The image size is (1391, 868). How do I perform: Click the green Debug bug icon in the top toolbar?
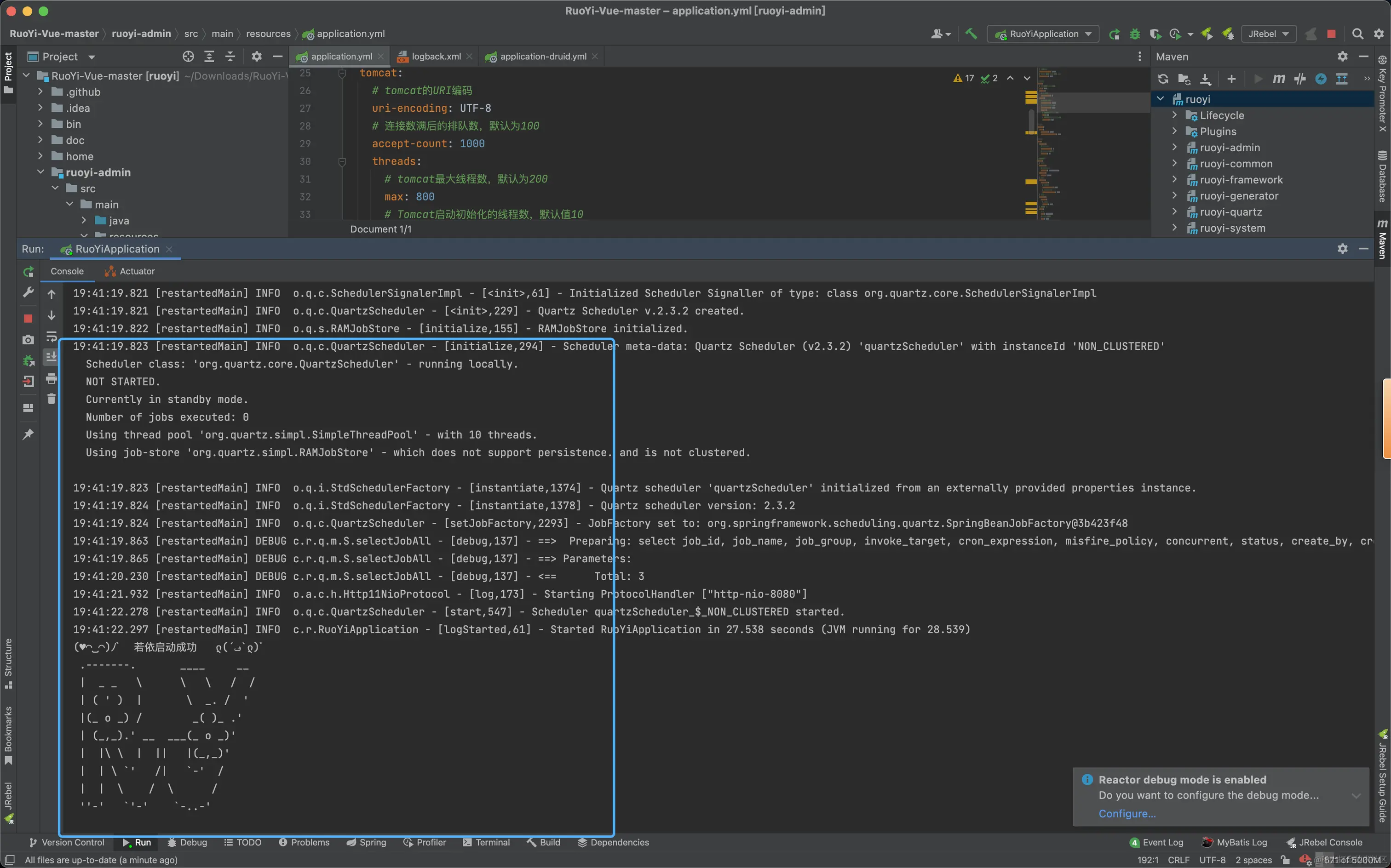coord(1134,34)
